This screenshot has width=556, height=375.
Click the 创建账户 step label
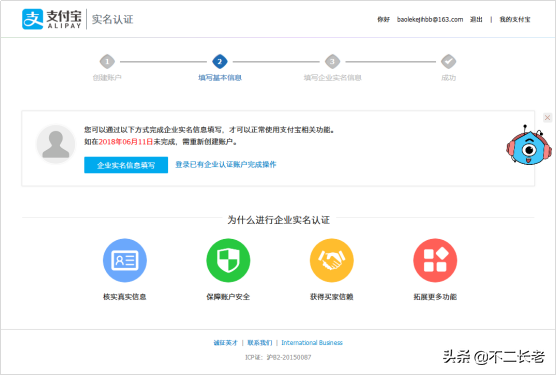point(107,78)
